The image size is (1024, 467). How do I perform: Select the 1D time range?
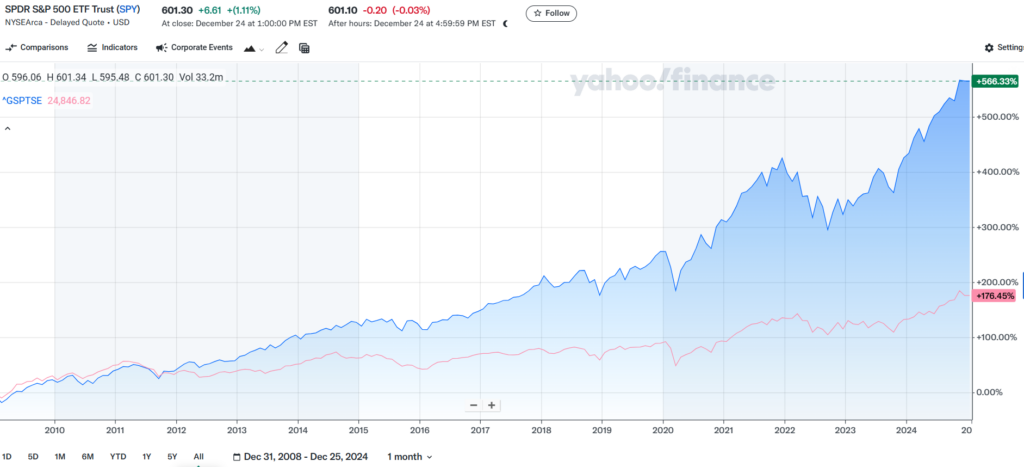pyautogui.click(x=8, y=457)
